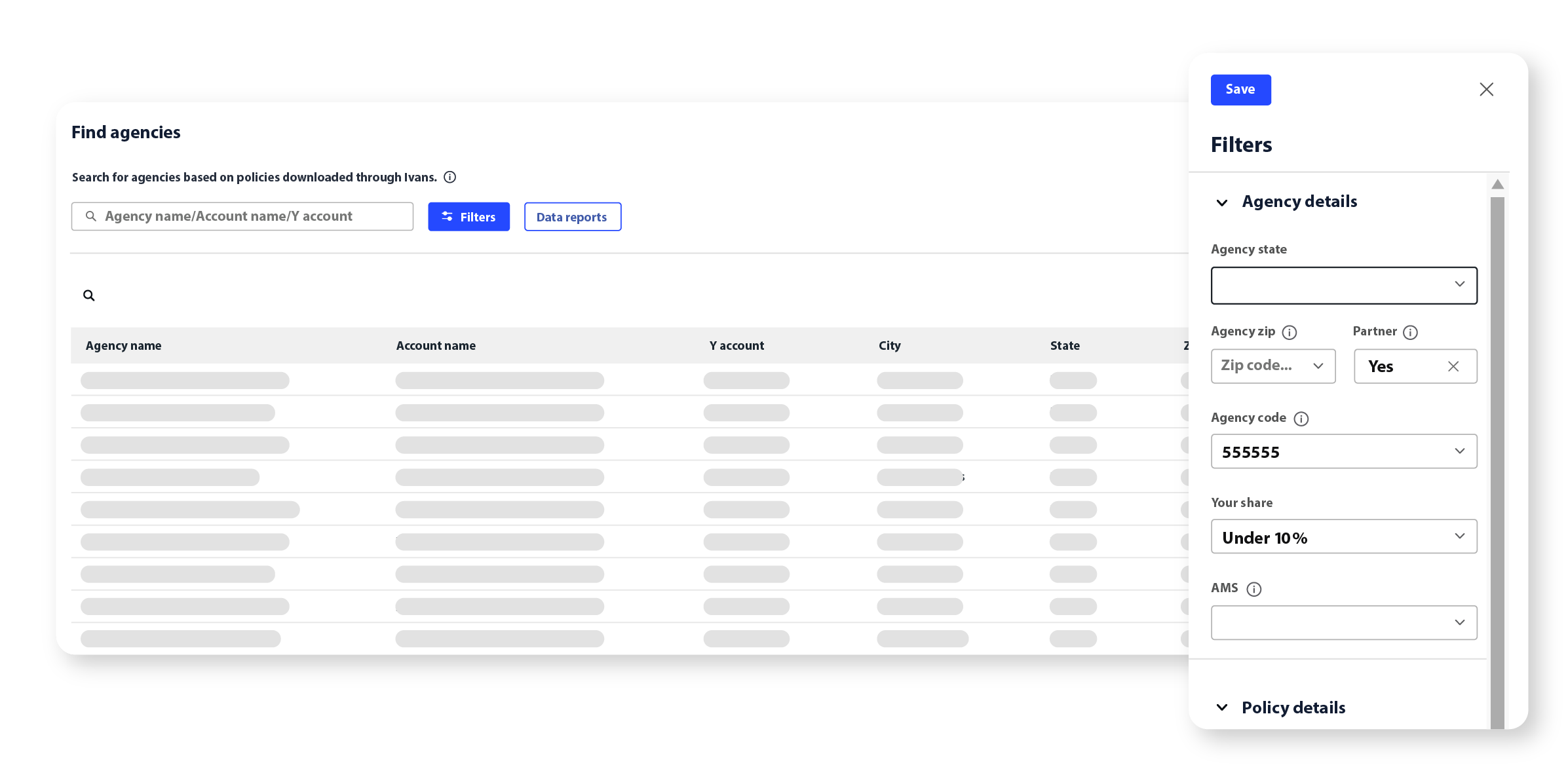
Task: Close the Filters panel
Action: point(1486,89)
